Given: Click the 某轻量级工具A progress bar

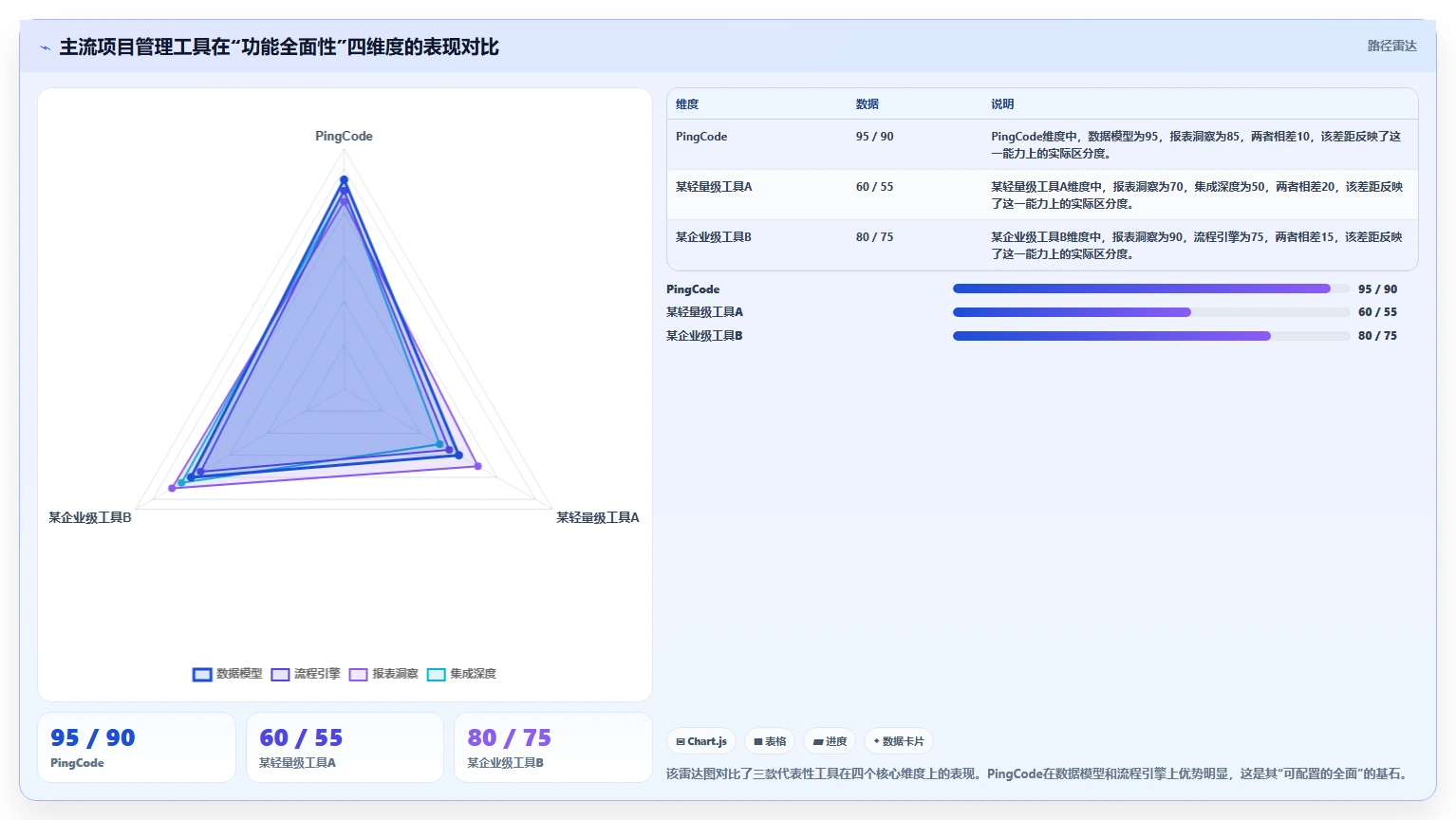Looking at the screenshot, I should coord(1151,312).
